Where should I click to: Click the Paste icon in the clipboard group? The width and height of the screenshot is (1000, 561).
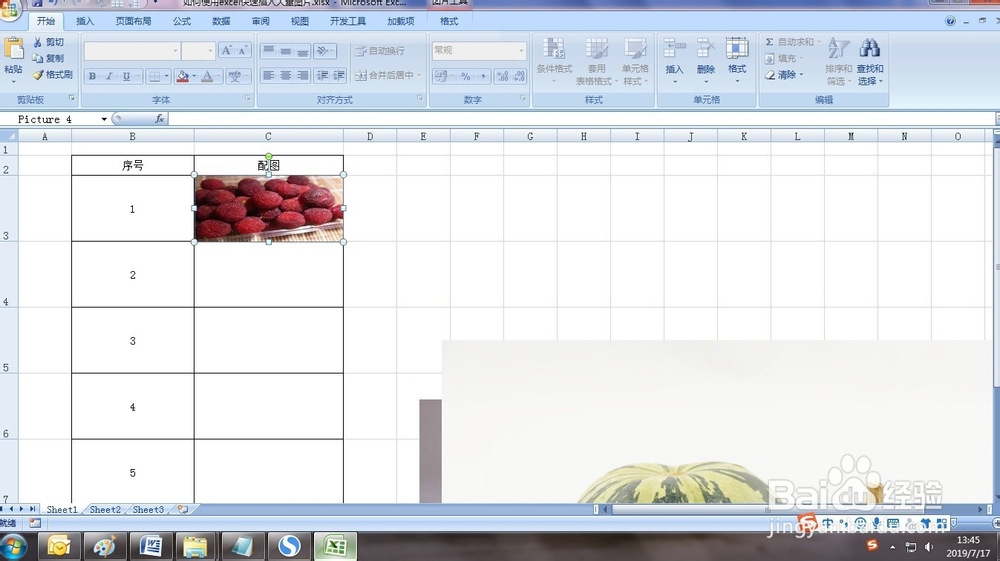[13, 49]
